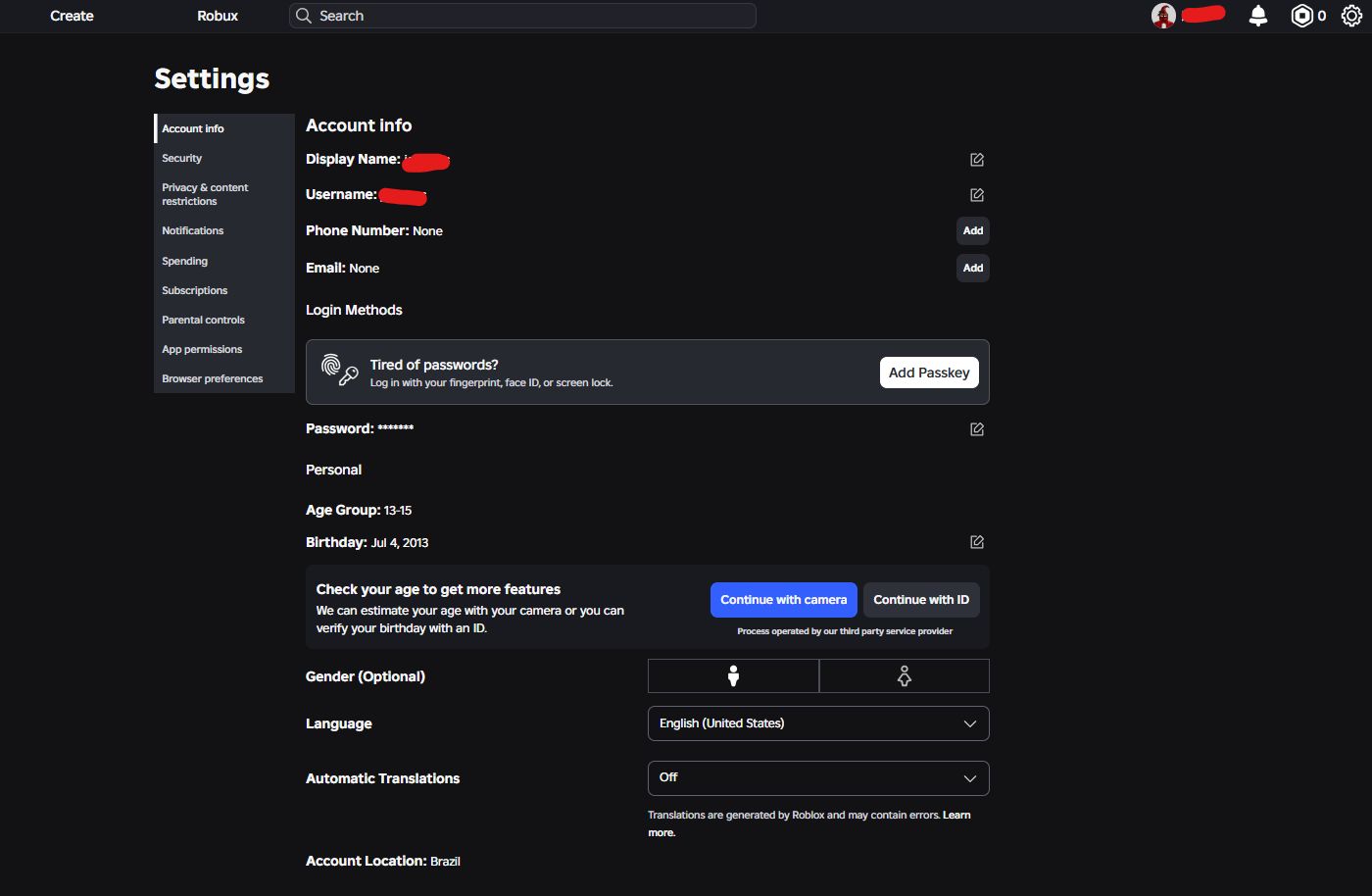The image size is (1372, 896).
Task: Open the Account info settings tab
Action: tap(224, 128)
